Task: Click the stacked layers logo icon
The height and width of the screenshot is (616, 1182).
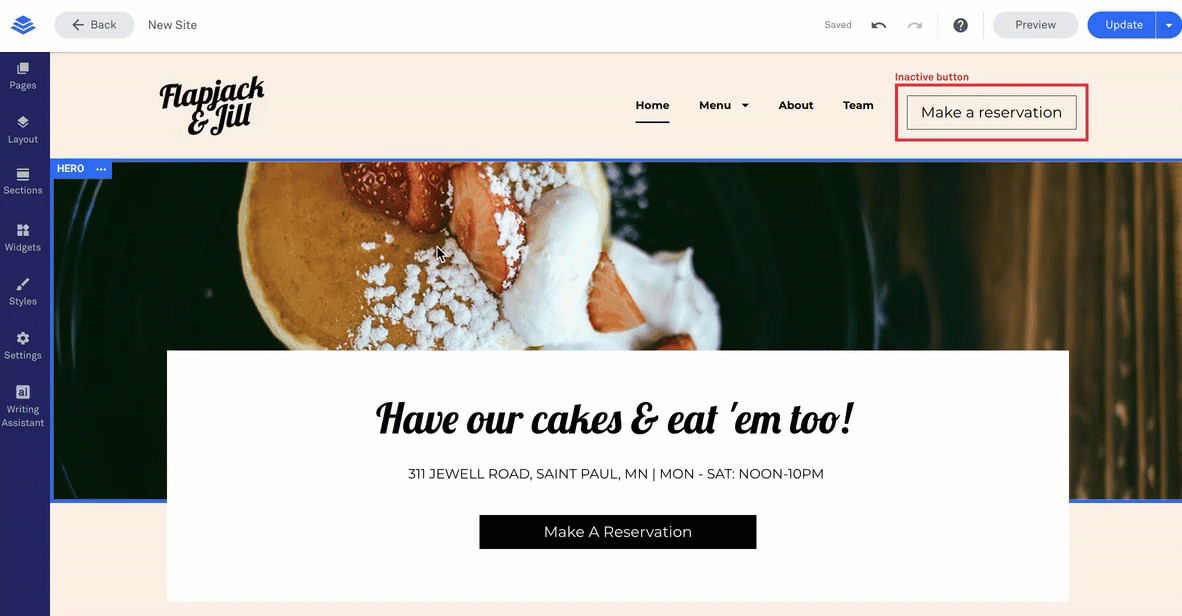Action: click(23, 25)
